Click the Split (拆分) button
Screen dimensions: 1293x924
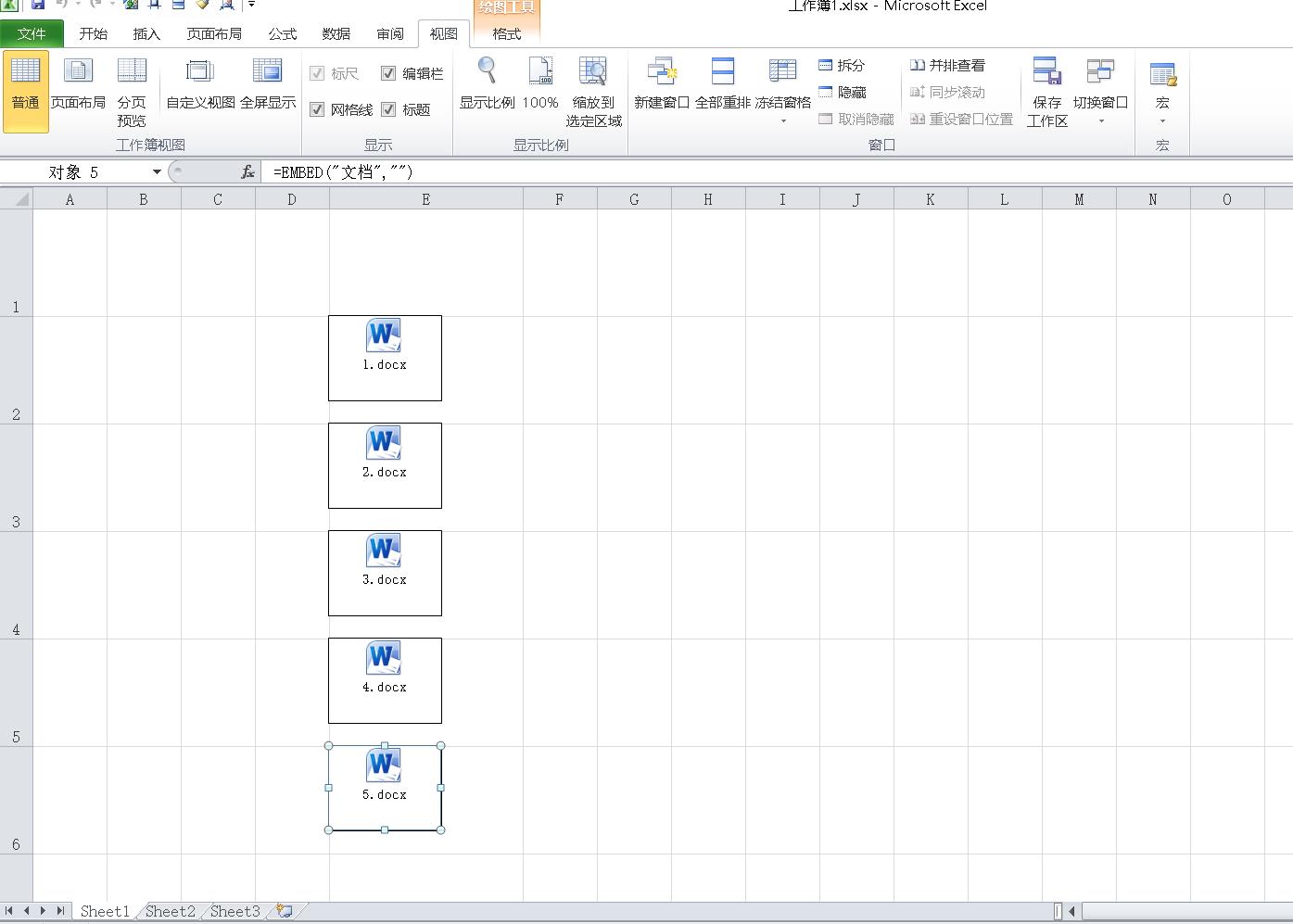pyautogui.click(x=842, y=65)
